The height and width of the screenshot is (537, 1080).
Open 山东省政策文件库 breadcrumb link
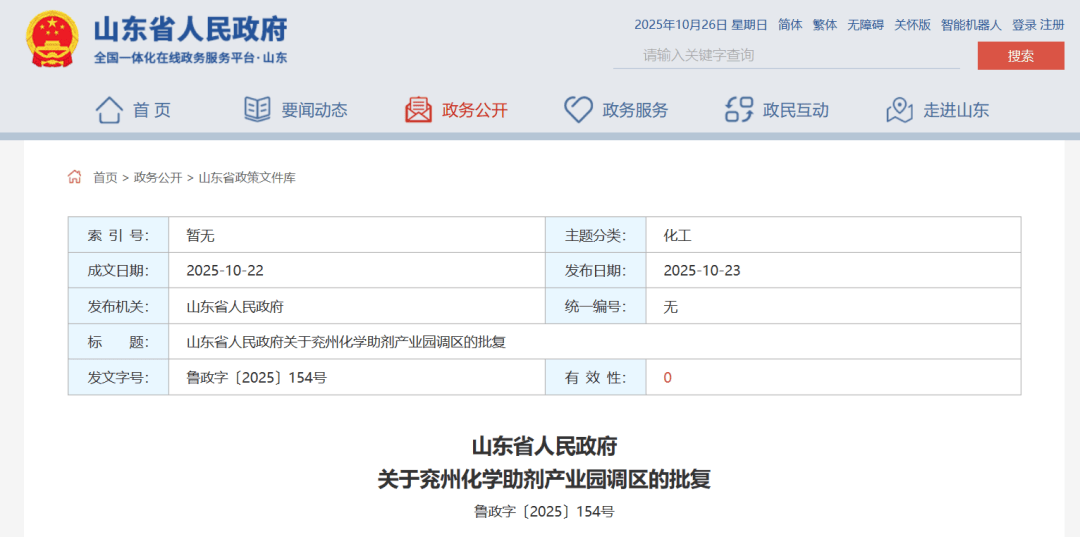(x=247, y=178)
